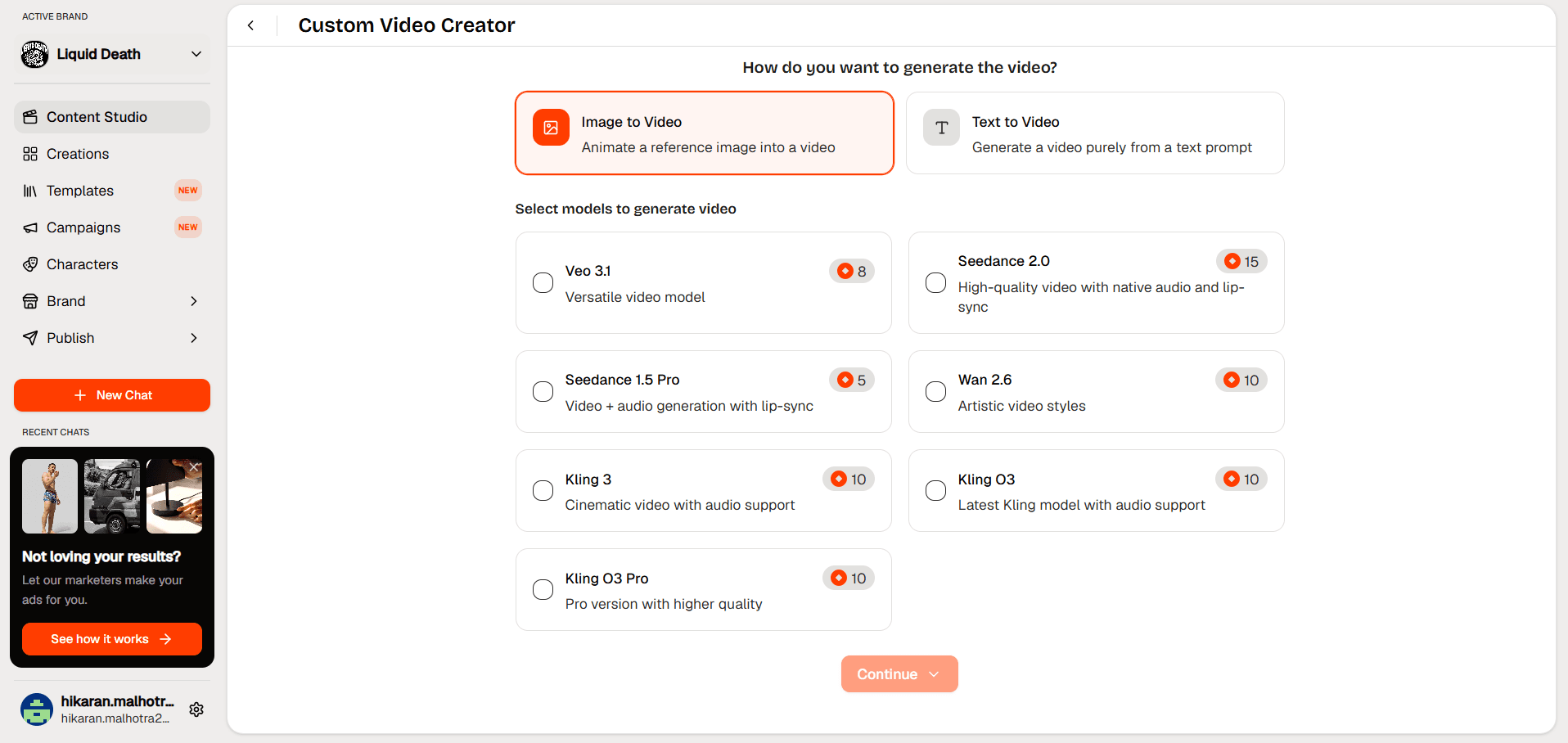
Task: Click the back arrow next to Custom Video Creator
Action: tap(251, 25)
